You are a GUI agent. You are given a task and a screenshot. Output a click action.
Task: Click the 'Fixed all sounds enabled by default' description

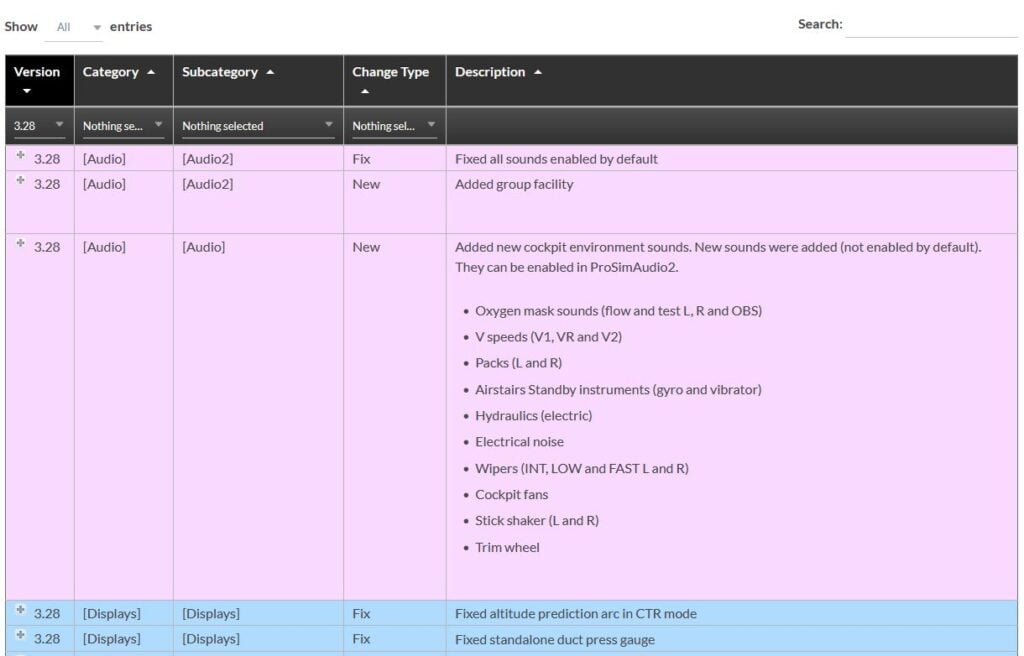click(556, 159)
